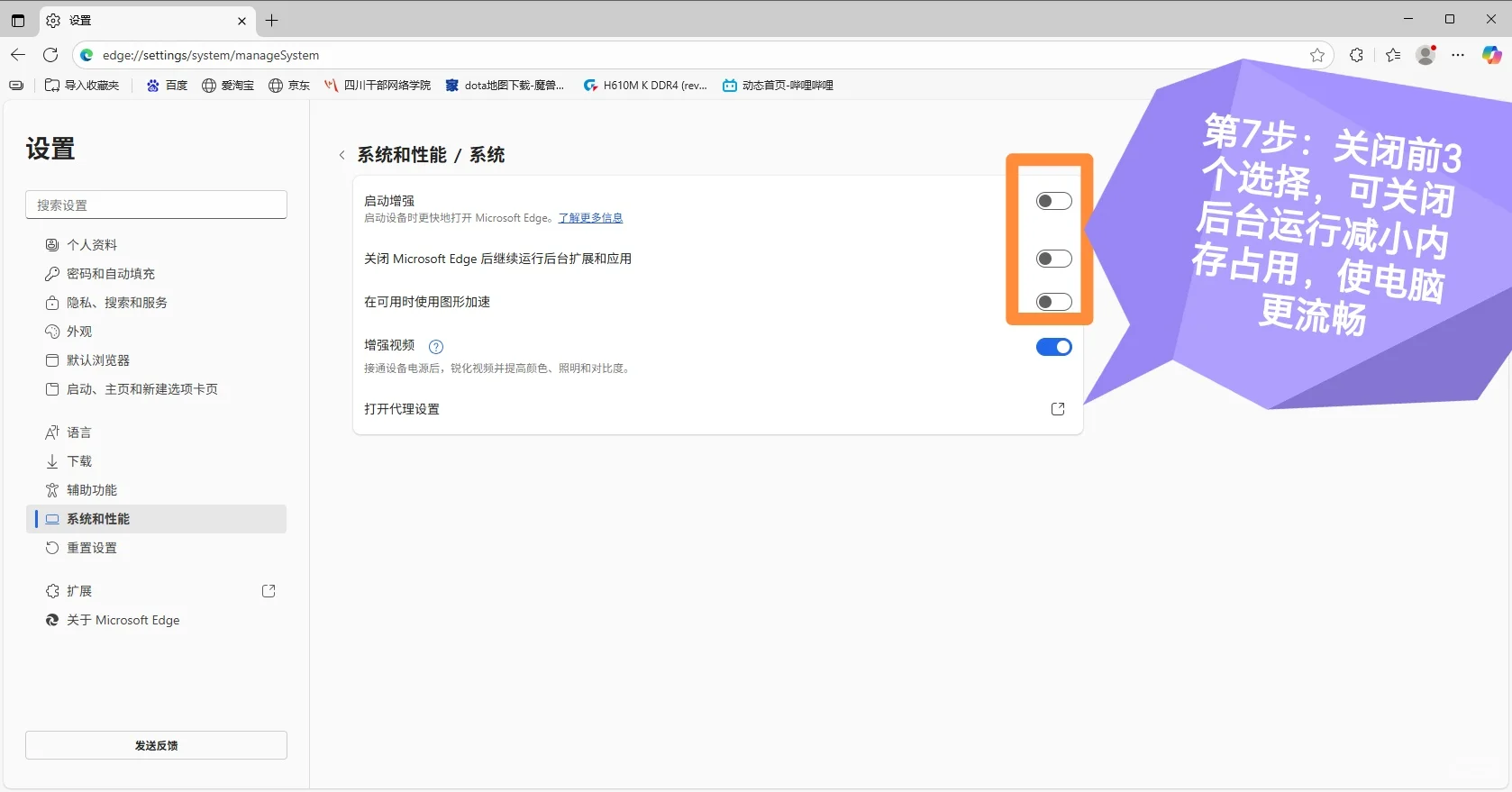Click the external link icon beside 扩展

point(269,591)
